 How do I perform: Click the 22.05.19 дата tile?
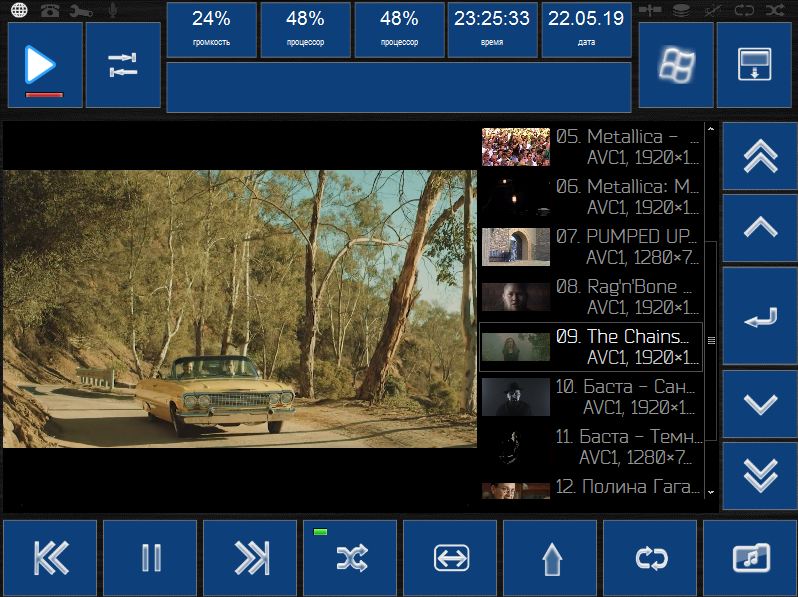tap(586, 30)
